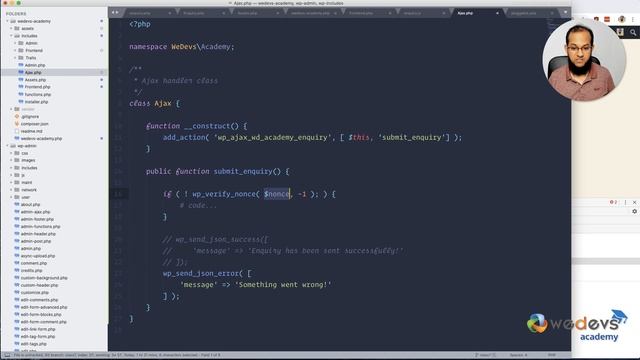The width and height of the screenshot is (640, 360).
Task: Expand the images folder in wp-admin
Action: coord(11,160)
